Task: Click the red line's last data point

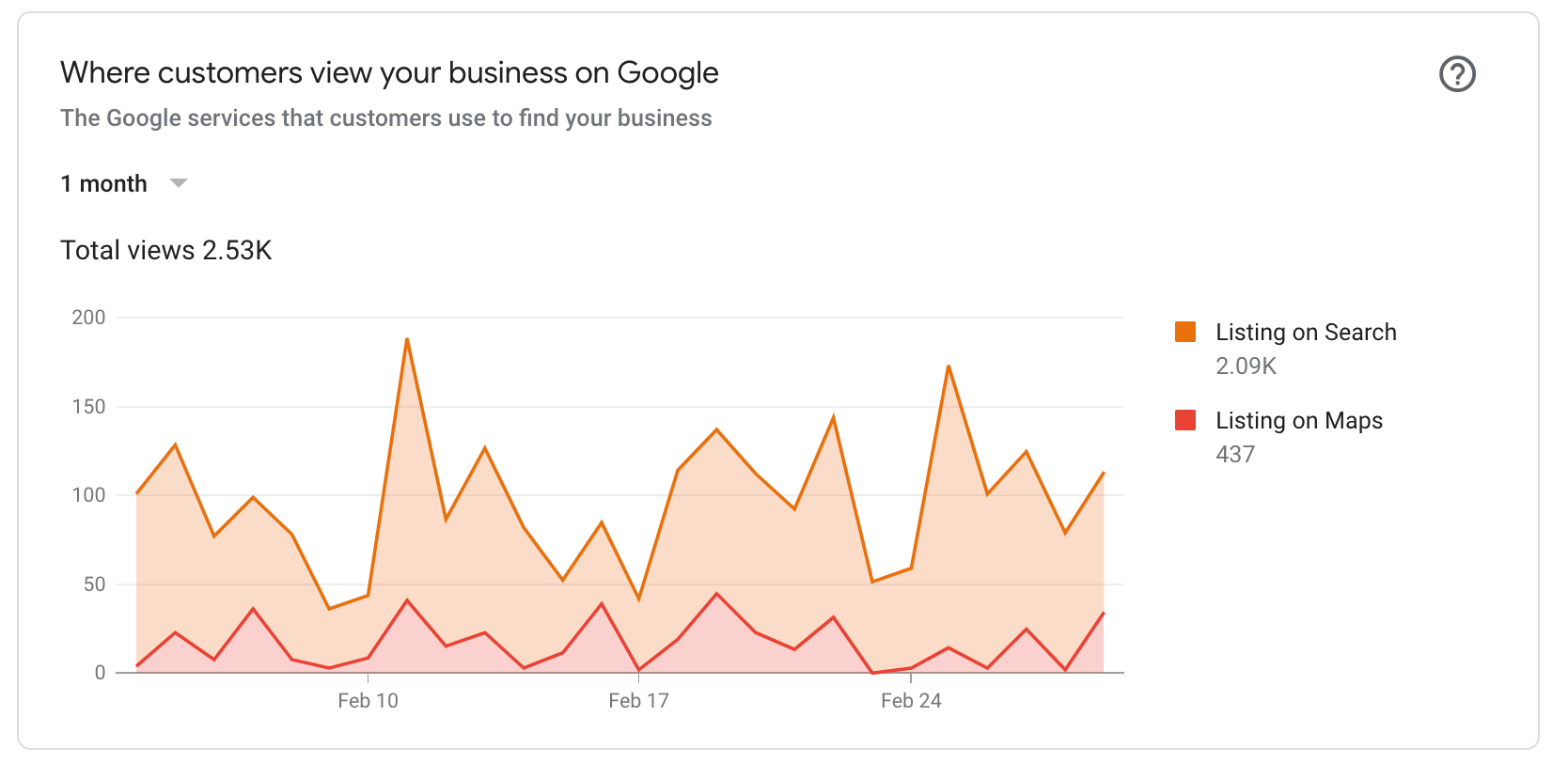Action: point(1103,614)
